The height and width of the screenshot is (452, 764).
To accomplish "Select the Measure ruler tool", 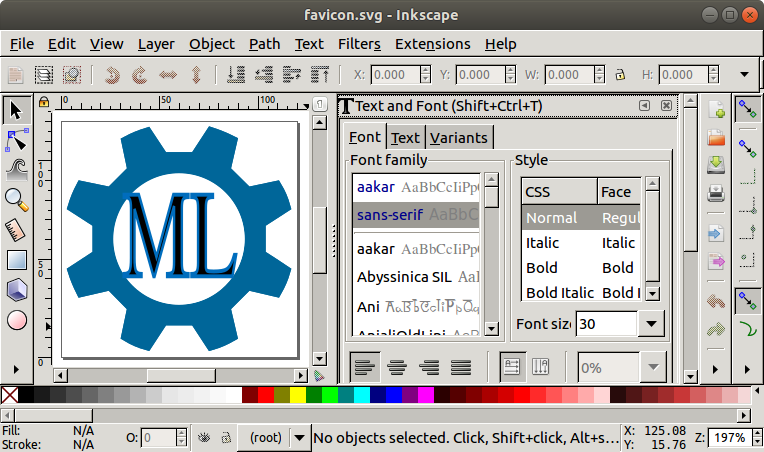I will pos(17,230).
